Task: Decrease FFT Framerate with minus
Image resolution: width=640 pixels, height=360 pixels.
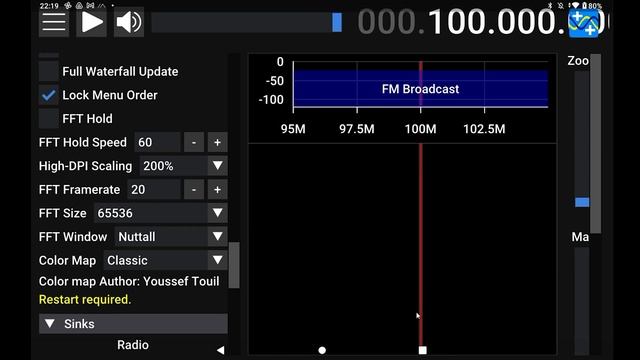Action: tap(194, 190)
